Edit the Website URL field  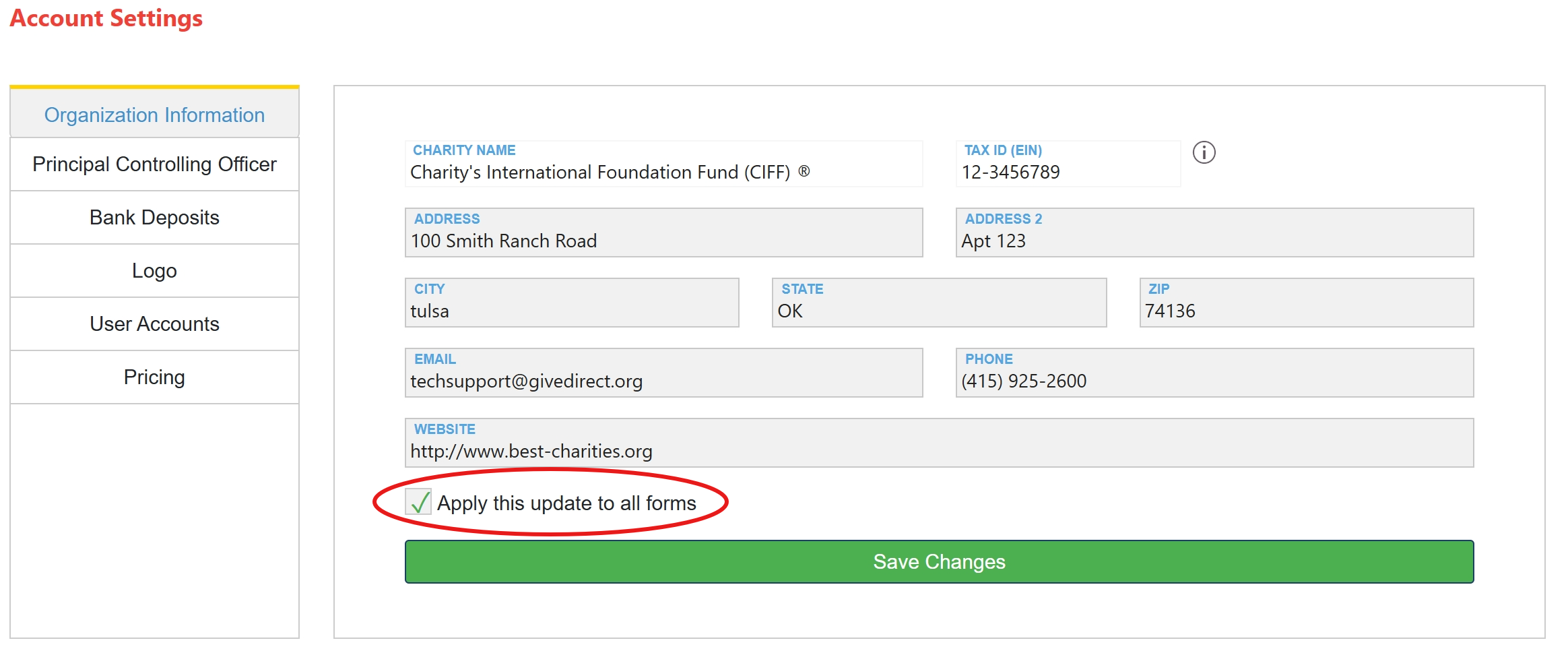939,443
